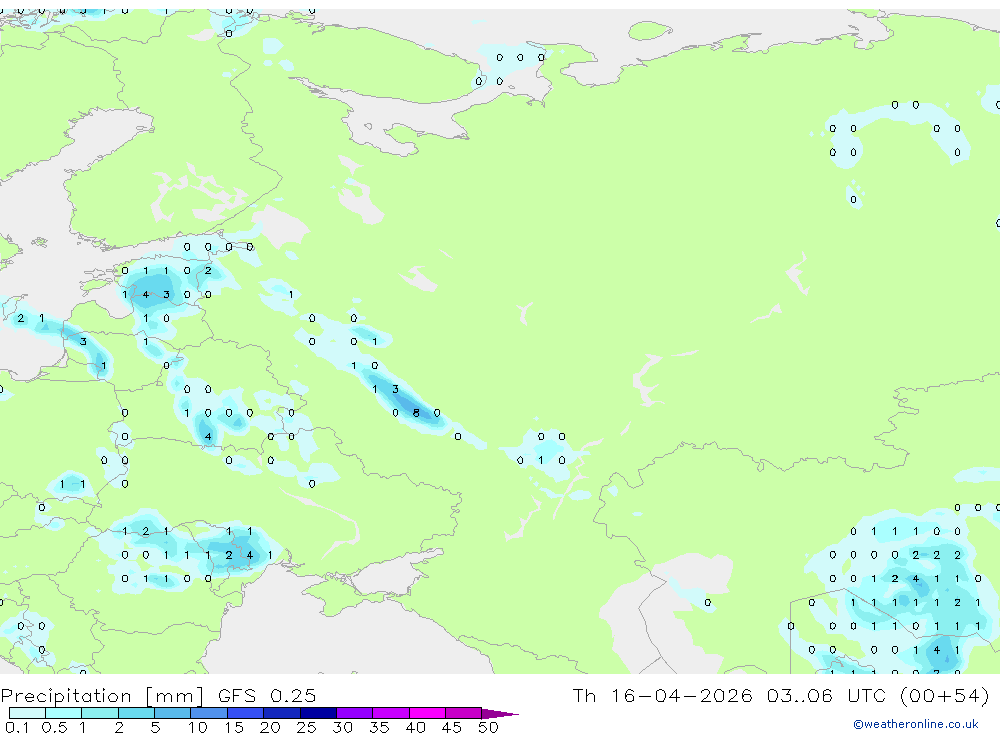Screen dimensions: 1000x733
Task: Click the 35–40 mm purple legend box
Action: tap(391, 713)
